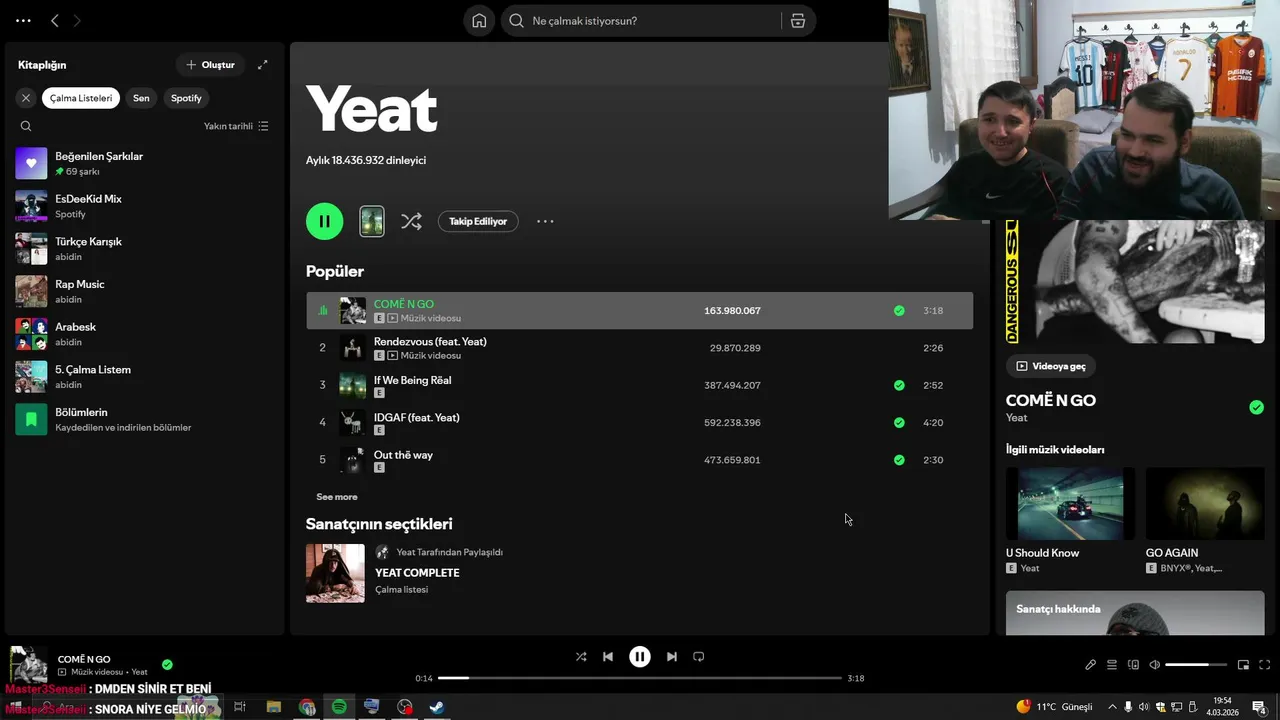Play the IDGAF (feat. Yeat) track
This screenshot has width=1280, height=720.
639,423
